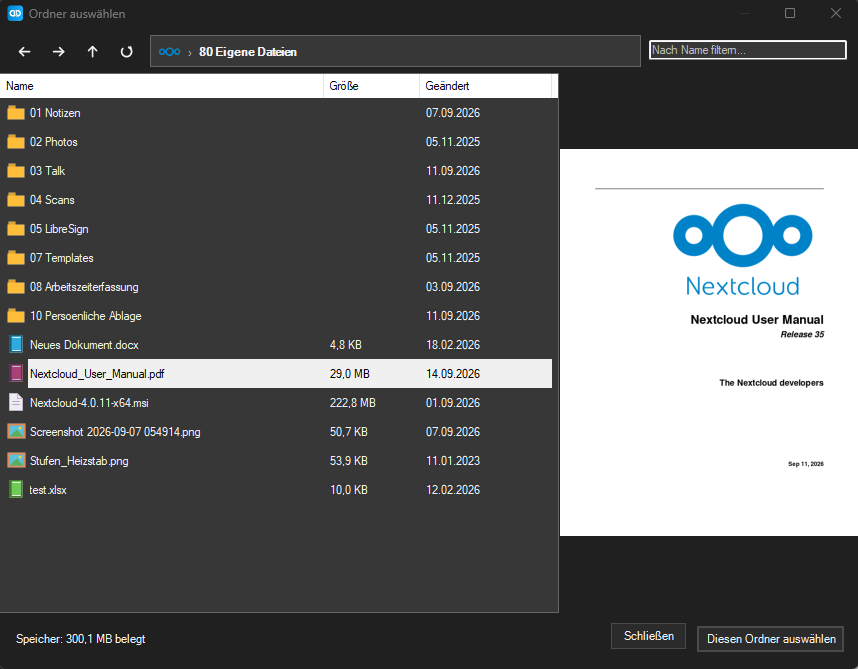This screenshot has height=669, width=858.
Task: Go forward with the right arrow
Action: pos(59,51)
